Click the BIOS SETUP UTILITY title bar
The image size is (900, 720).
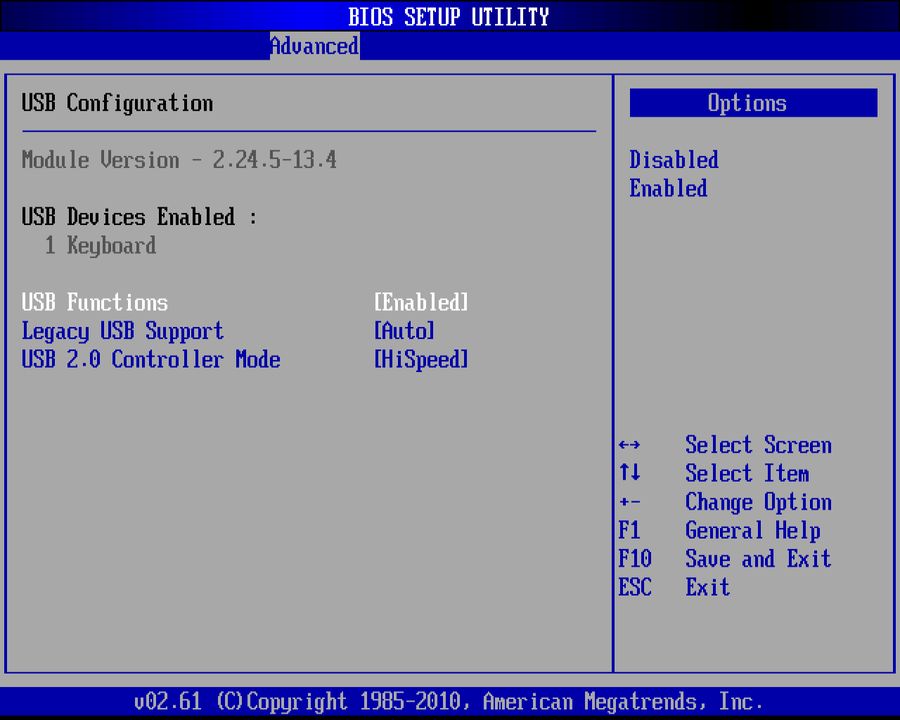pos(449,16)
